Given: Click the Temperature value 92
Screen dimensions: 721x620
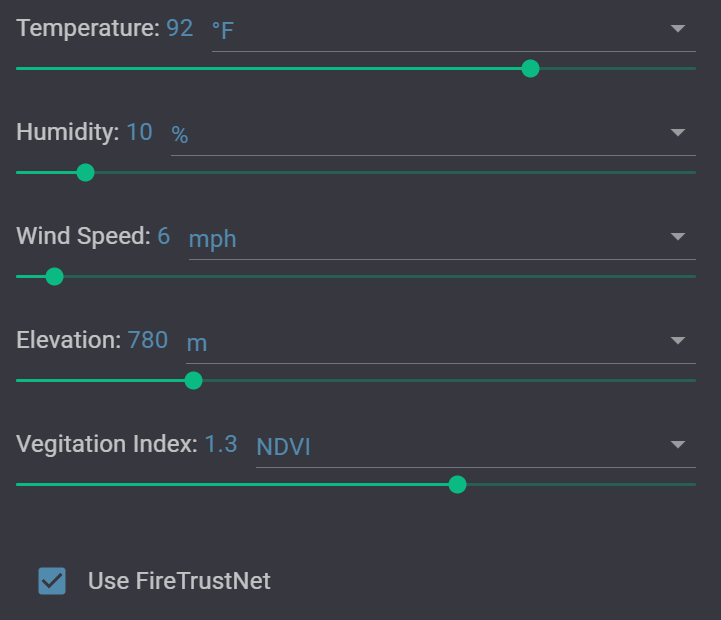Looking at the screenshot, I should [180, 28].
